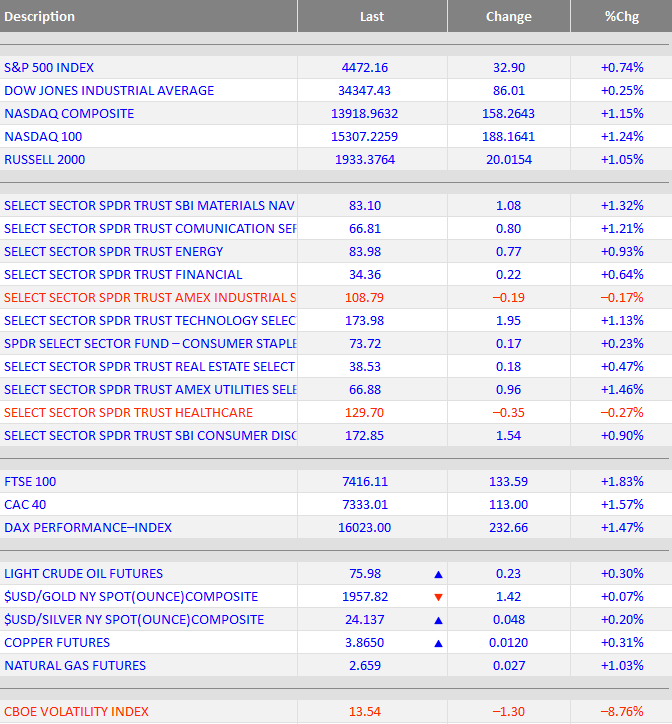Click Materials last price 83.10

[x=365, y=206]
